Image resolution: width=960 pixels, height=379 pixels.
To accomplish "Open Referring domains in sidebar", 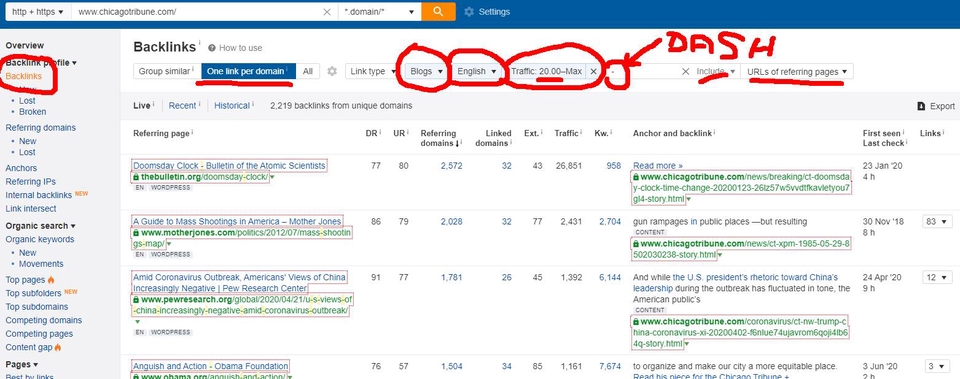I will pyautogui.click(x=40, y=127).
